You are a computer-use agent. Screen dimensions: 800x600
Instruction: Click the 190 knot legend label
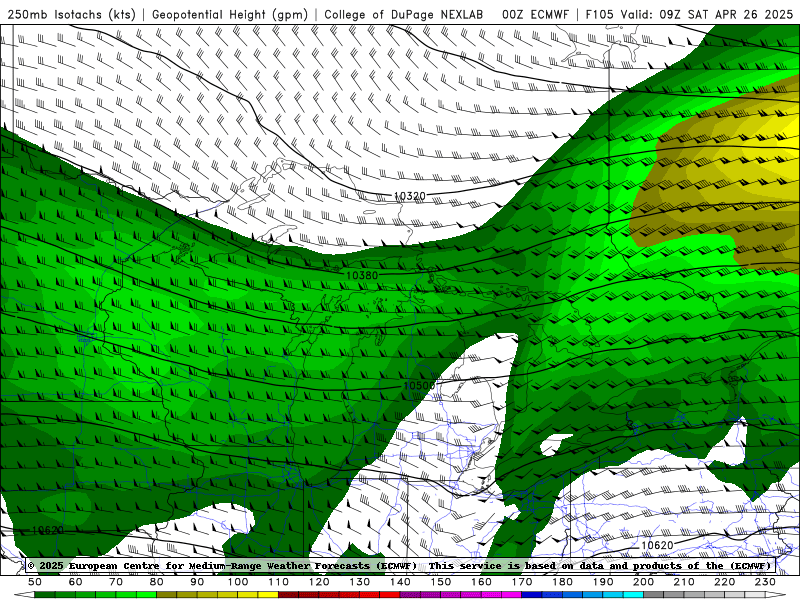(604, 582)
